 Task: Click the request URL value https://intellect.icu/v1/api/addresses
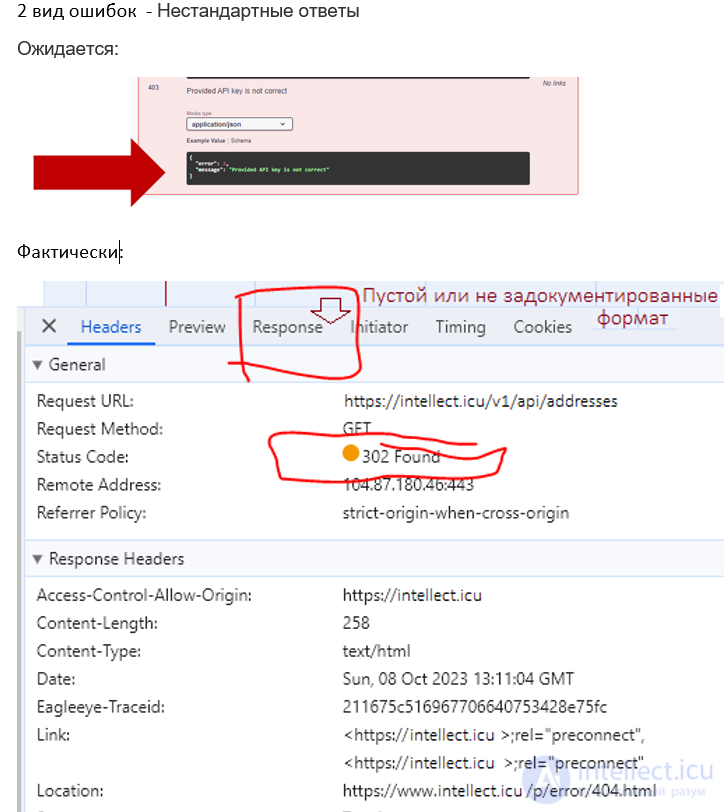(x=481, y=401)
